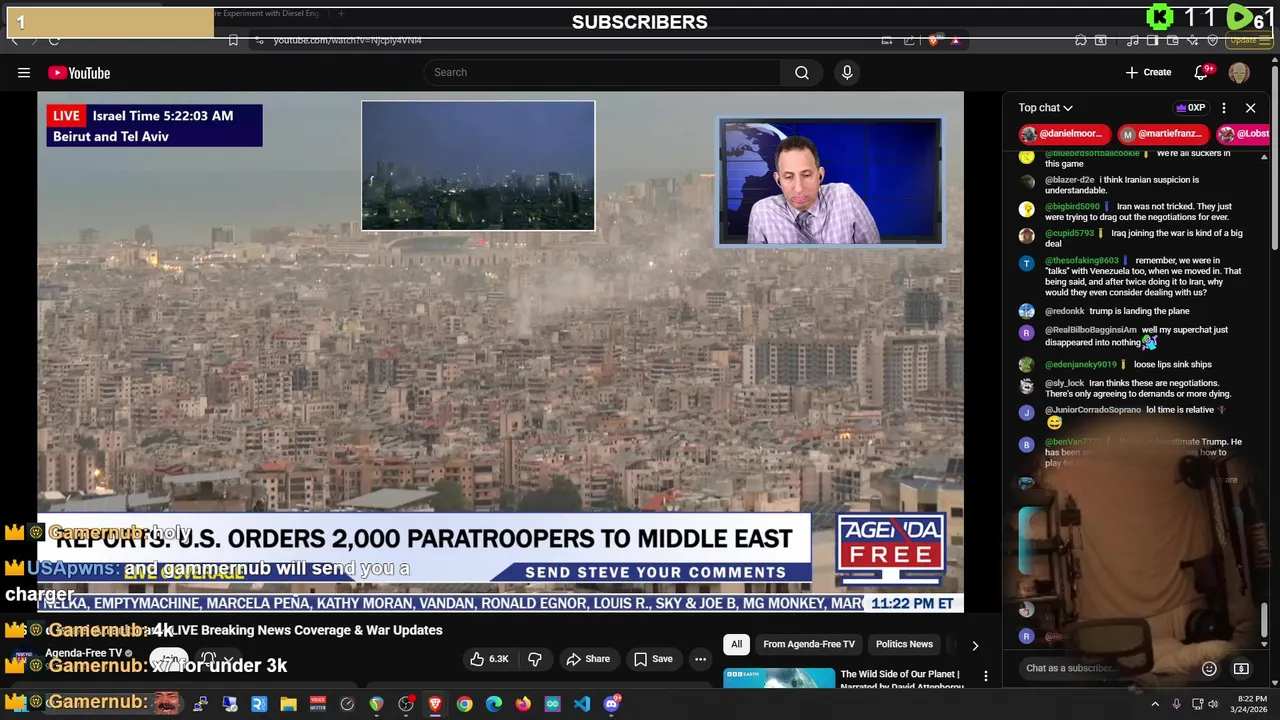Image resolution: width=1280 pixels, height=720 pixels.
Task: Like the video with thumbs up
Action: coord(489,659)
